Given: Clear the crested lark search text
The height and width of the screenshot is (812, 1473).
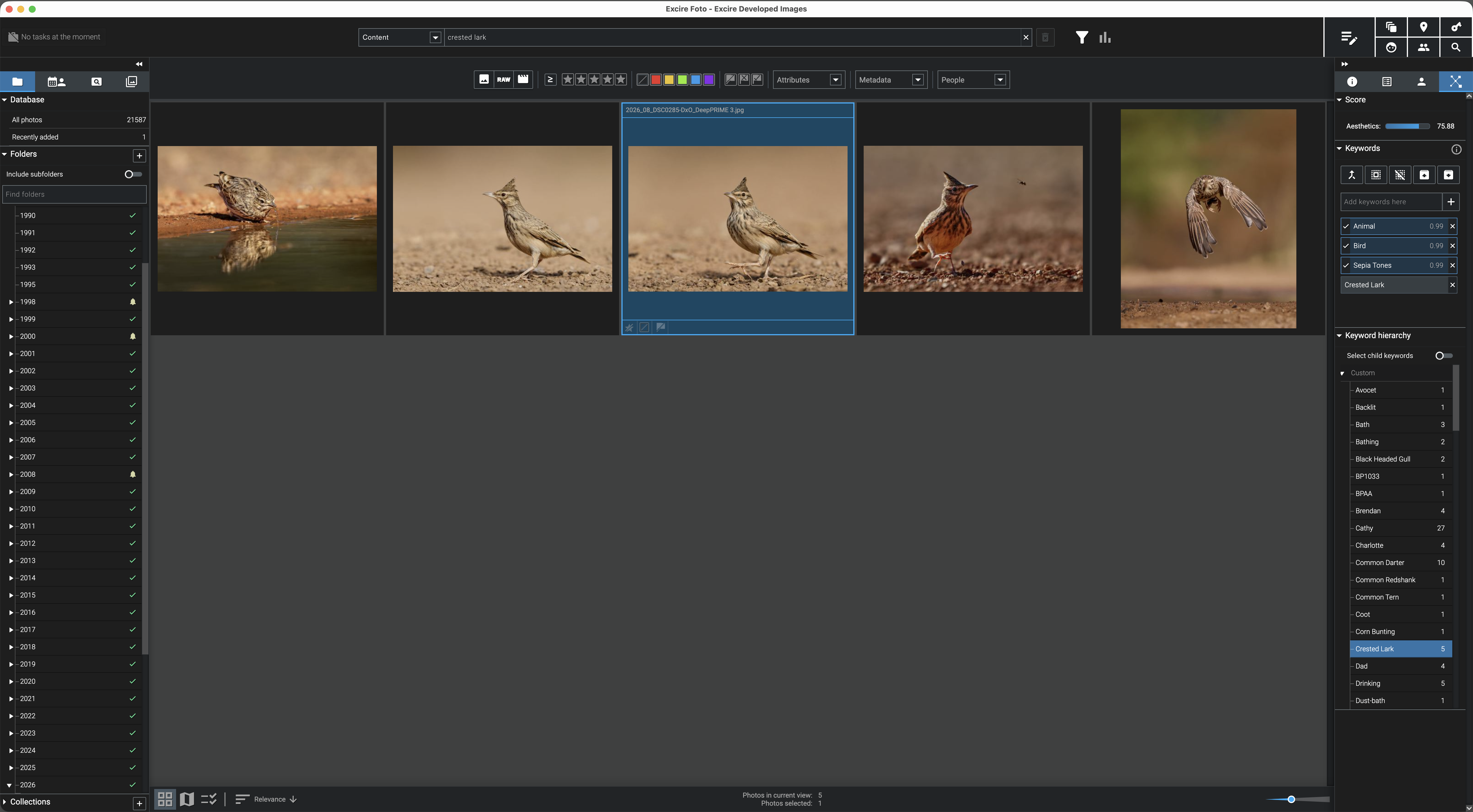Looking at the screenshot, I should (x=1025, y=37).
